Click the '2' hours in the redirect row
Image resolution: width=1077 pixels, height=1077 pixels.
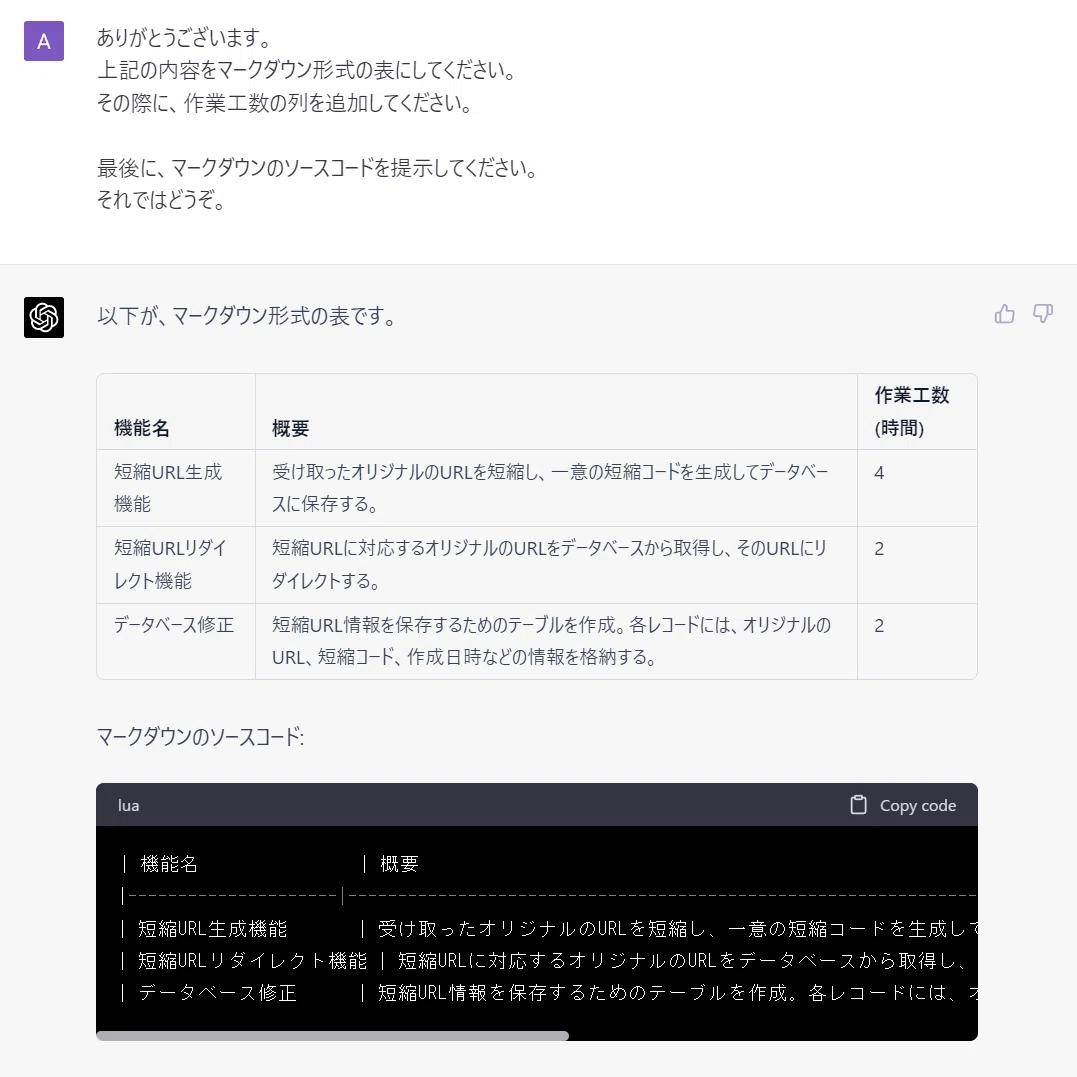pyautogui.click(x=879, y=549)
